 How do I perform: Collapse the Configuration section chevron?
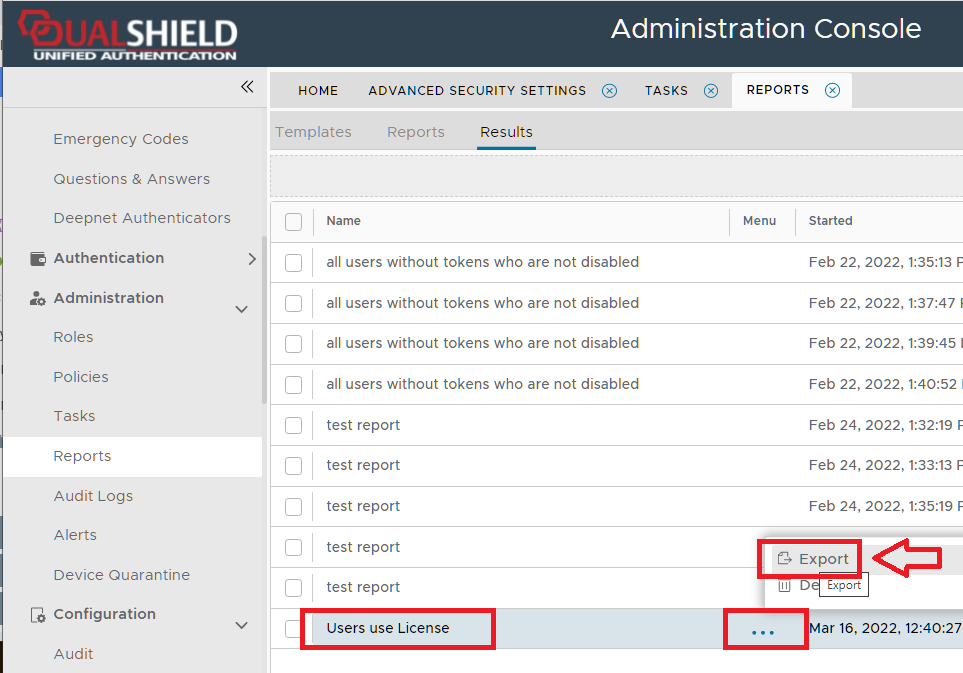coord(241,625)
